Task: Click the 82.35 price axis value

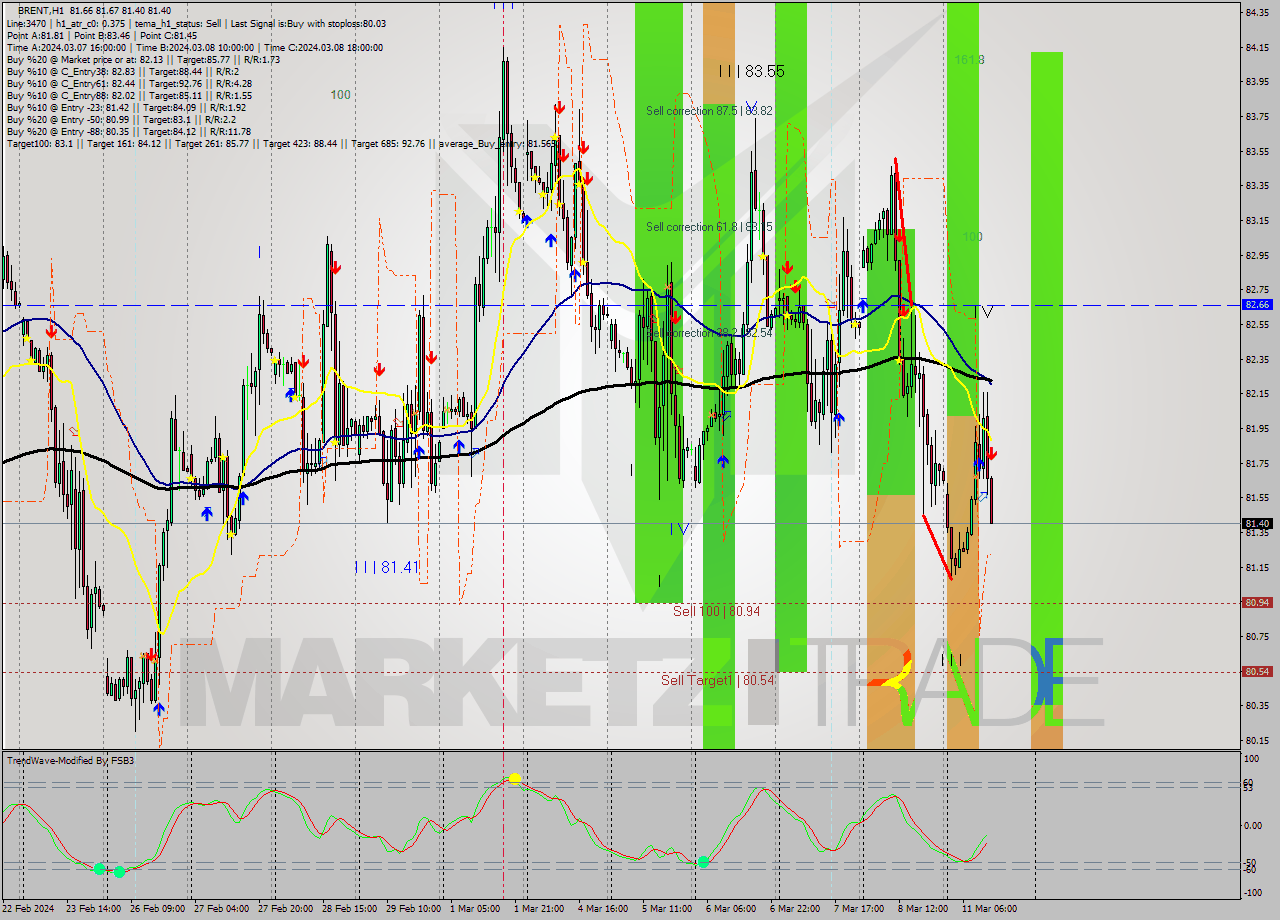Action: [x=1257, y=359]
